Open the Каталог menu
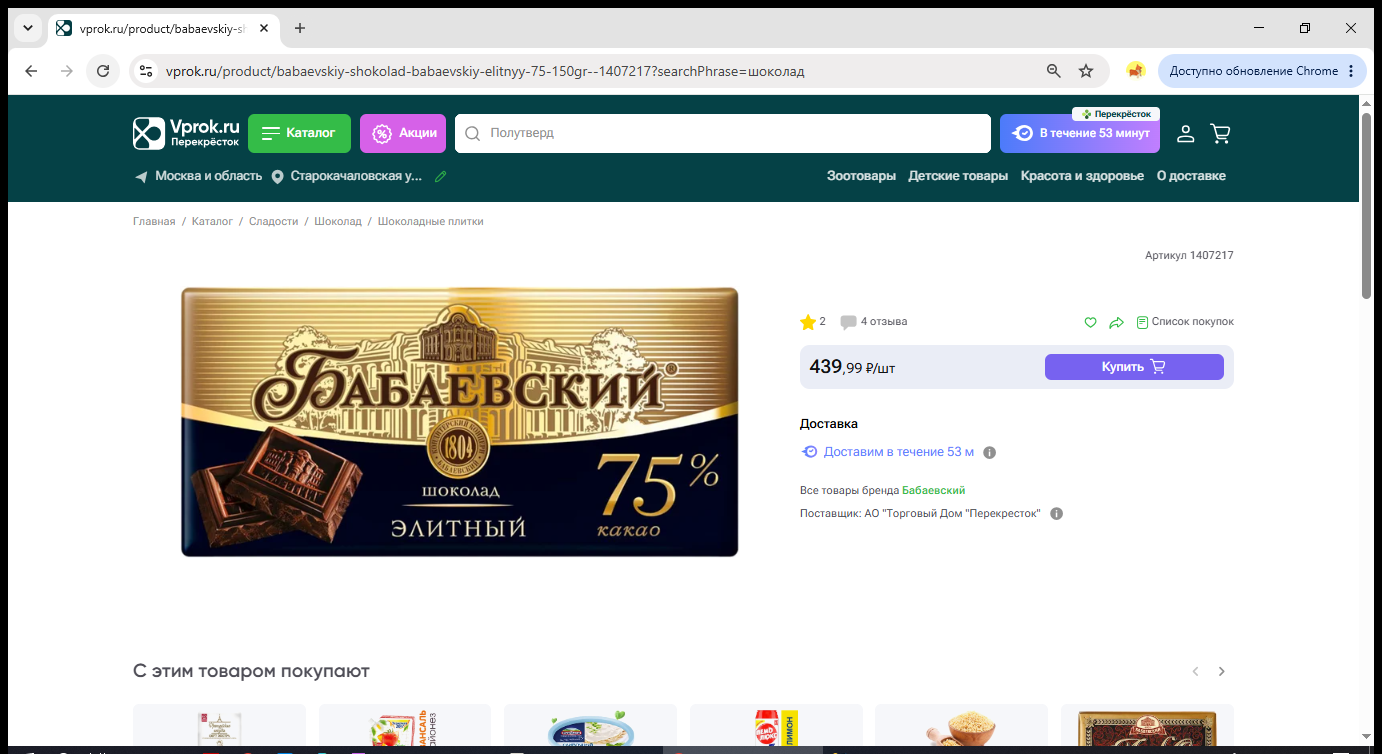 point(299,133)
